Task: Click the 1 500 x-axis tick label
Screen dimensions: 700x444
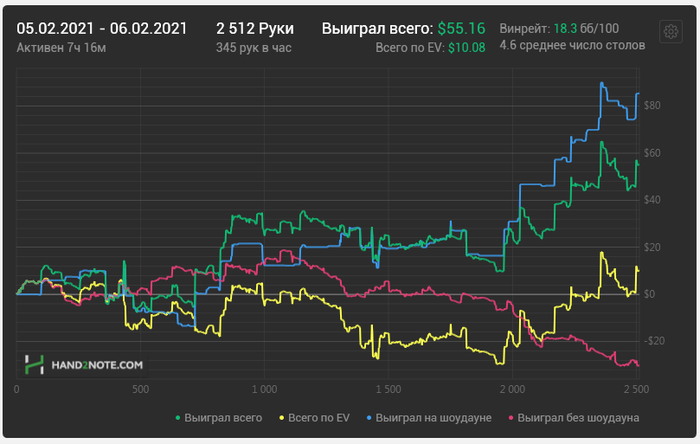Action: coord(388,390)
